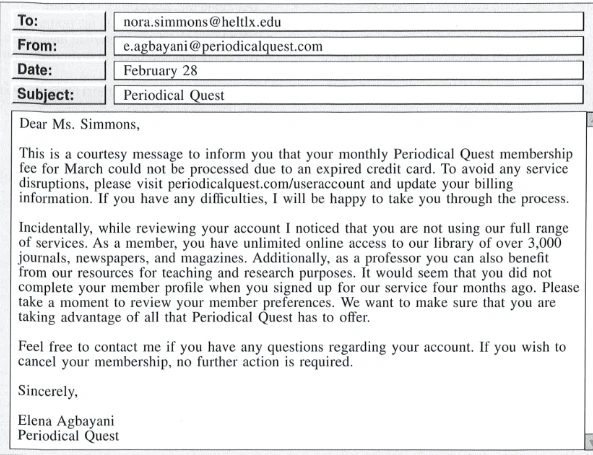
Task: Open the periodicalquest.com/useraccount link
Action: pyautogui.click(x=266, y=184)
